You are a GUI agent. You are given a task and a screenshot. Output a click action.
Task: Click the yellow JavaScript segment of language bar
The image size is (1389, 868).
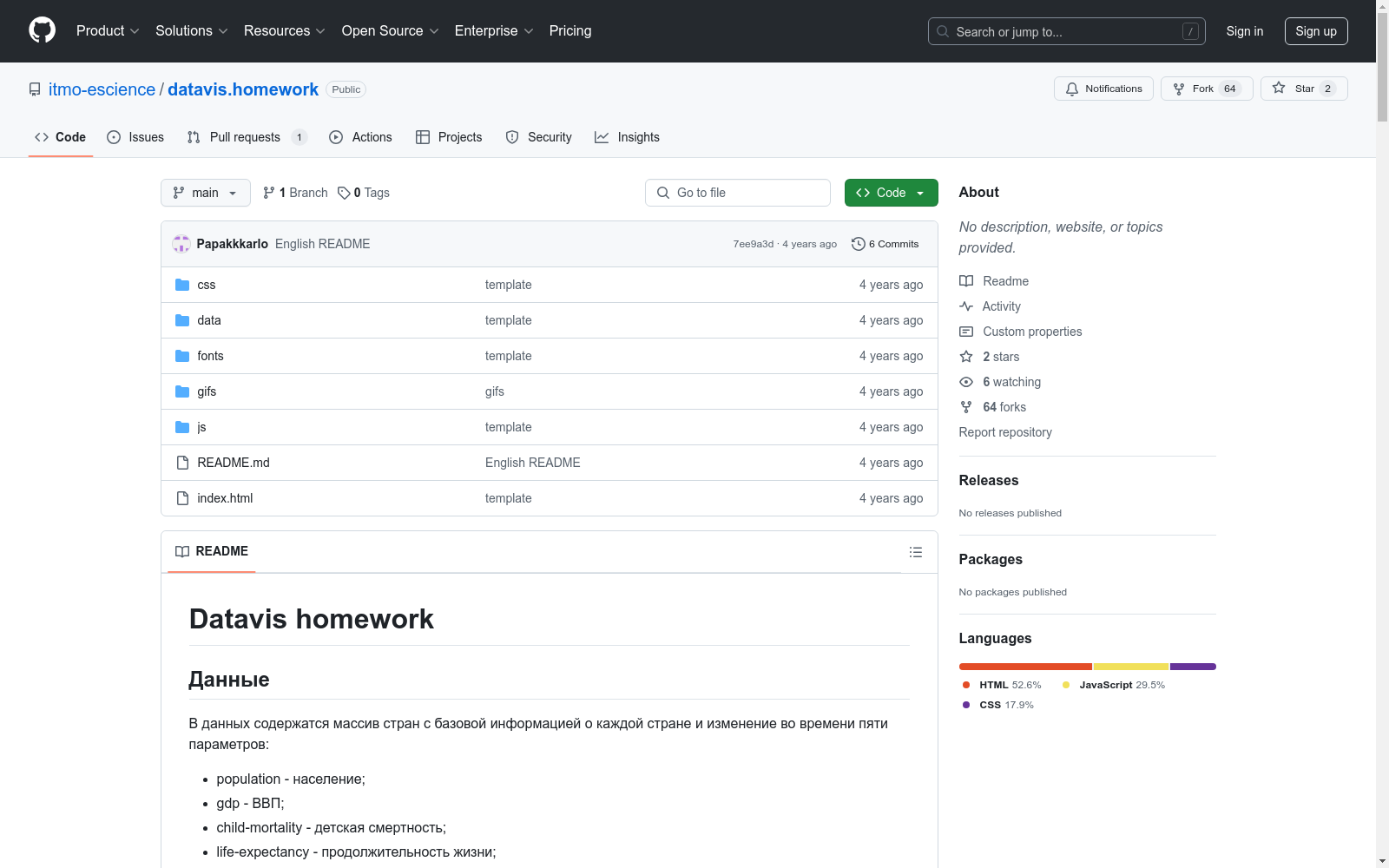pos(1131,667)
